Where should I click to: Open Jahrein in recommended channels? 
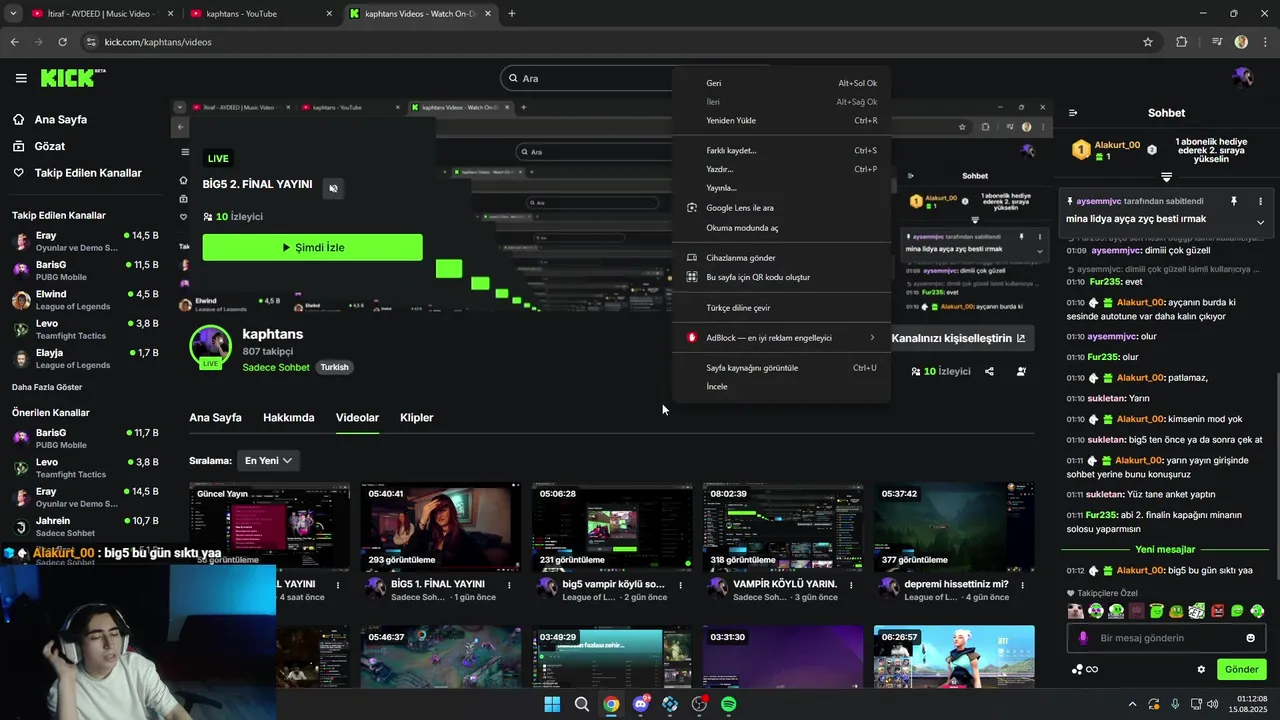click(x=85, y=526)
